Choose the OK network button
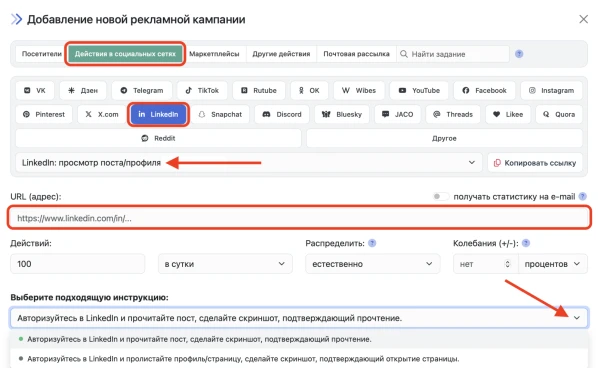Image resolution: width=598 pixels, height=368 pixels. click(x=309, y=90)
